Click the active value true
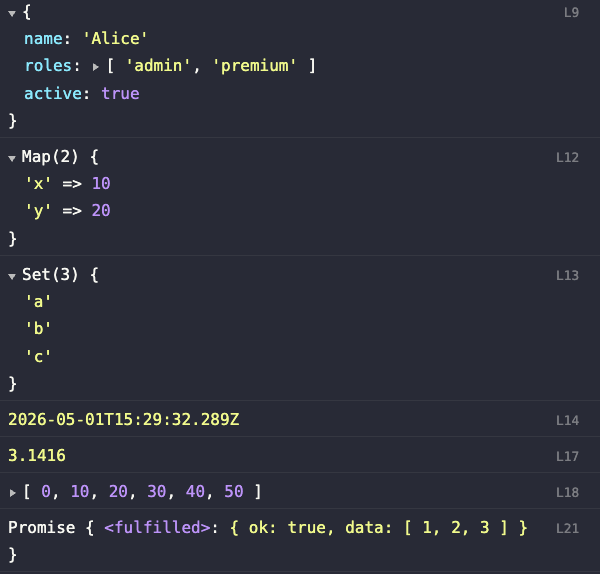 120,94
